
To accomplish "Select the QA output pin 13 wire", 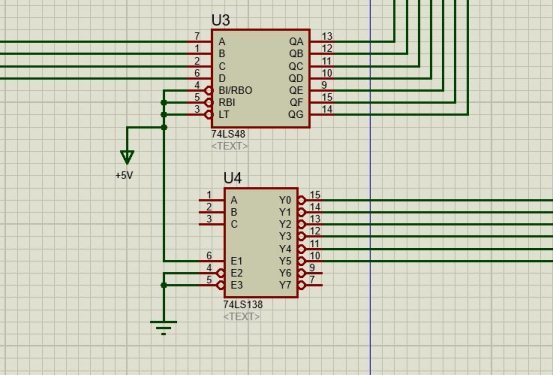I will coord(353,41).
